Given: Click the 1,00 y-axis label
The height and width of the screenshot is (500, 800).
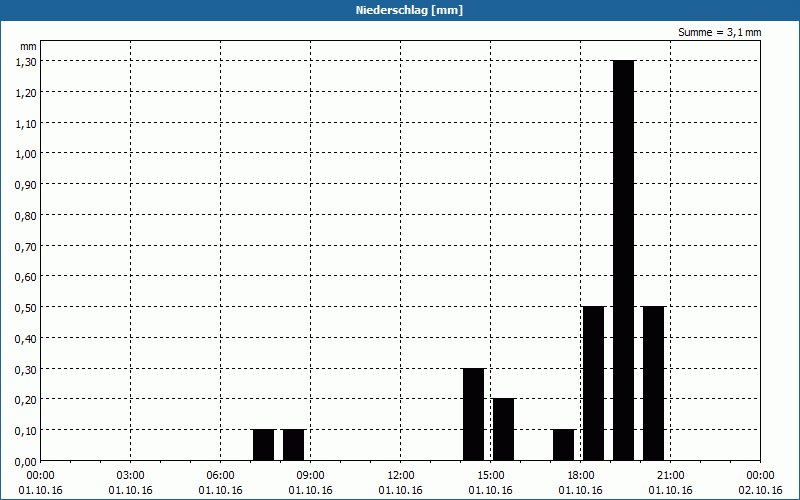Looking at the screenshot, I should coord(26,154).
